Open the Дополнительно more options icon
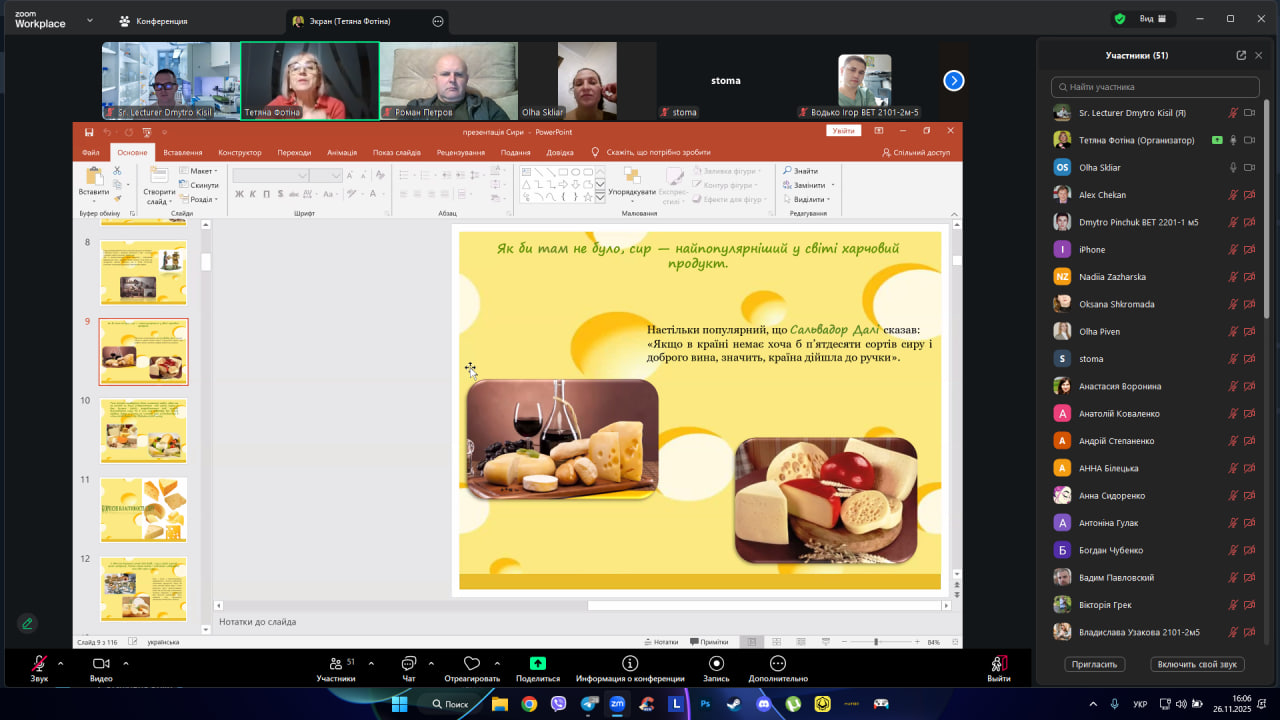 point(778,664)
